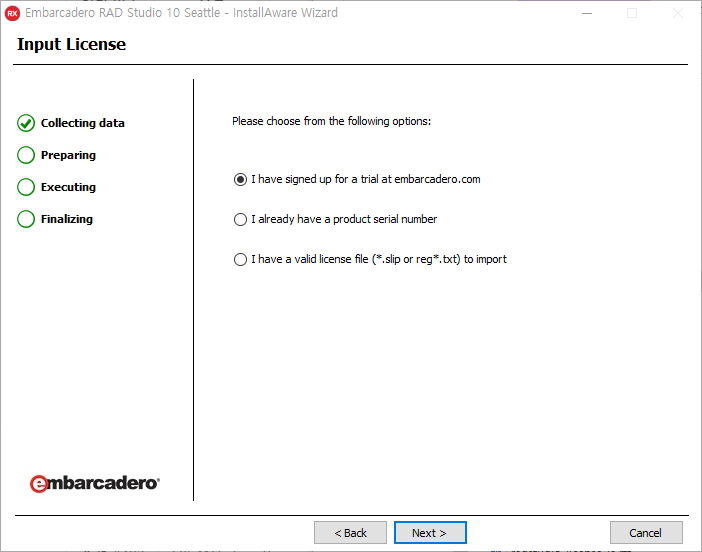Screen dimensions: 702x552
Task: Click the circle icon next to Finalizing
Action: point(26,219)
